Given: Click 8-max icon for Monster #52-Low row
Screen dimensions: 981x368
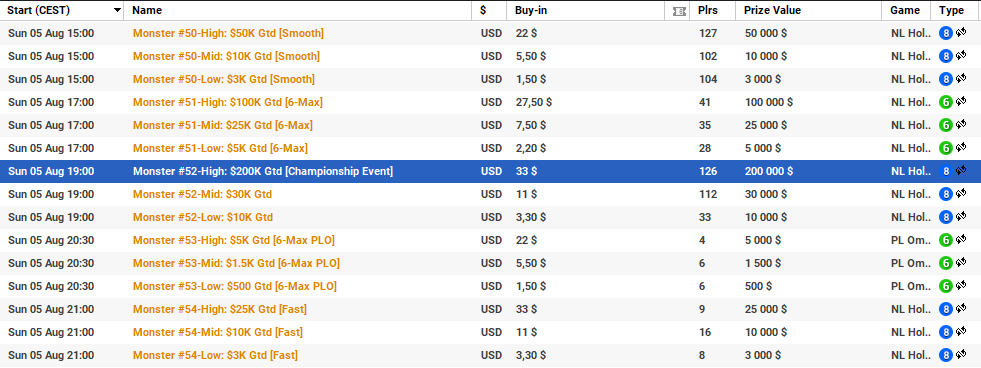Looking at the screenshot, I should [x=945, y=217].
